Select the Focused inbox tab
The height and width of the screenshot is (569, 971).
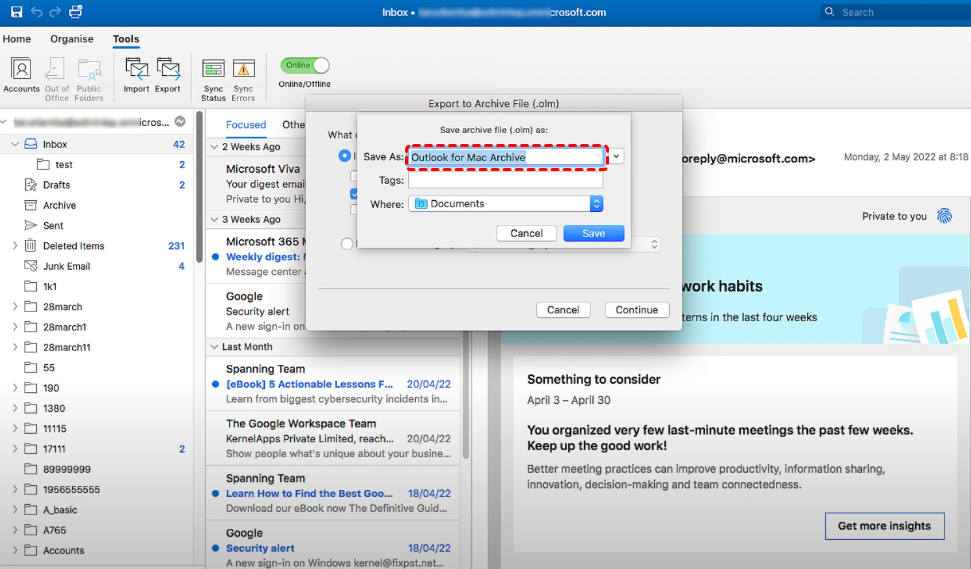(246, 124)
